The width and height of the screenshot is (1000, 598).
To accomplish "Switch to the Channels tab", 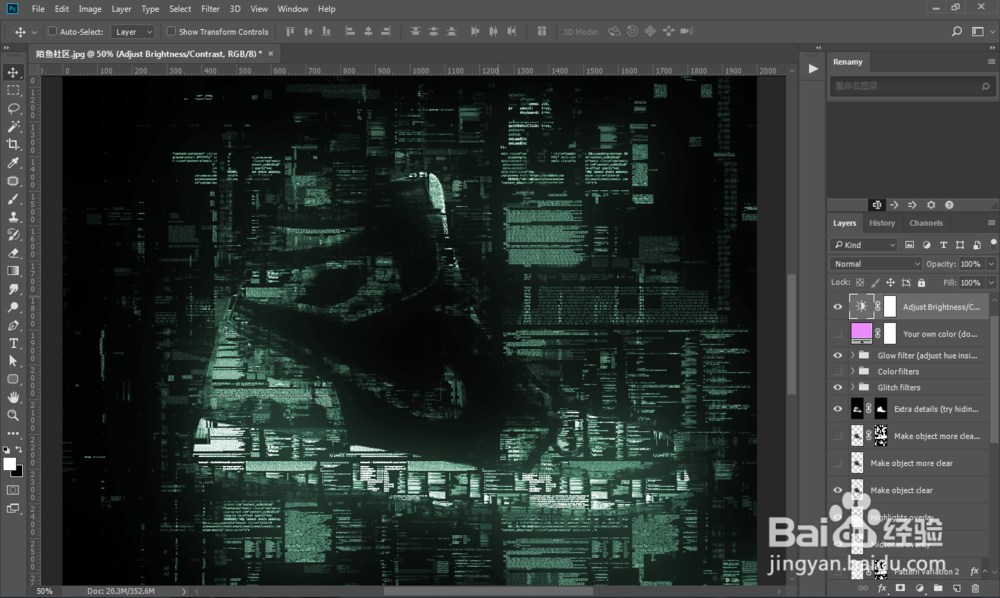I will pyautogui.click(x=926, y=223).
